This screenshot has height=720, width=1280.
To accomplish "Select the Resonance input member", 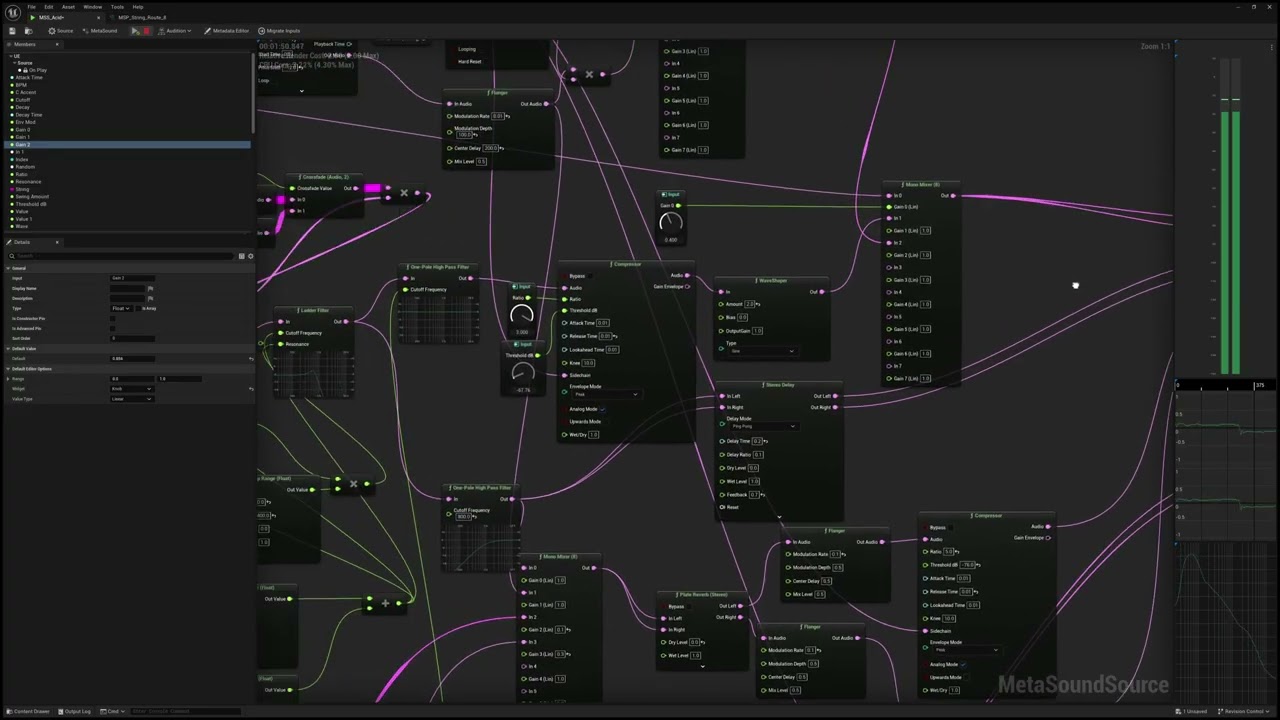I will (27, 182).
